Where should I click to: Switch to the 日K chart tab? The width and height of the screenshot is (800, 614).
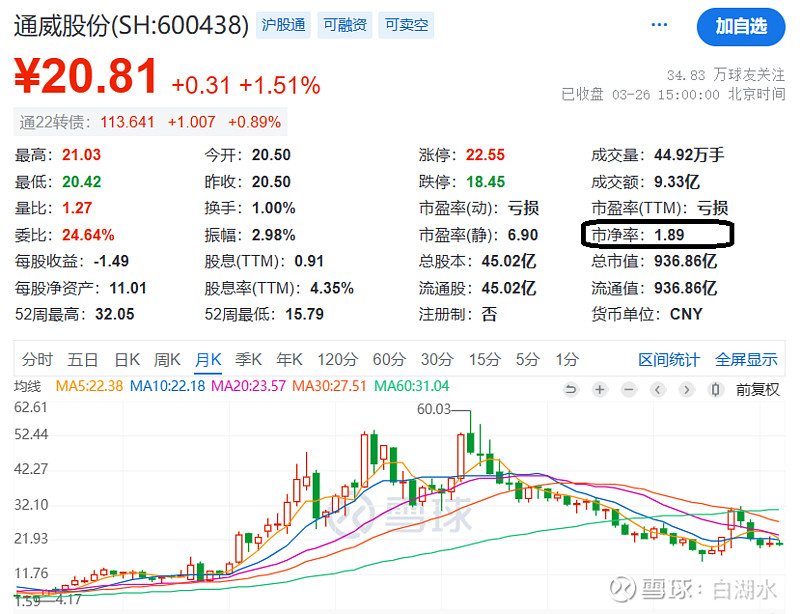pyautogui.click(x=127, y=359)
